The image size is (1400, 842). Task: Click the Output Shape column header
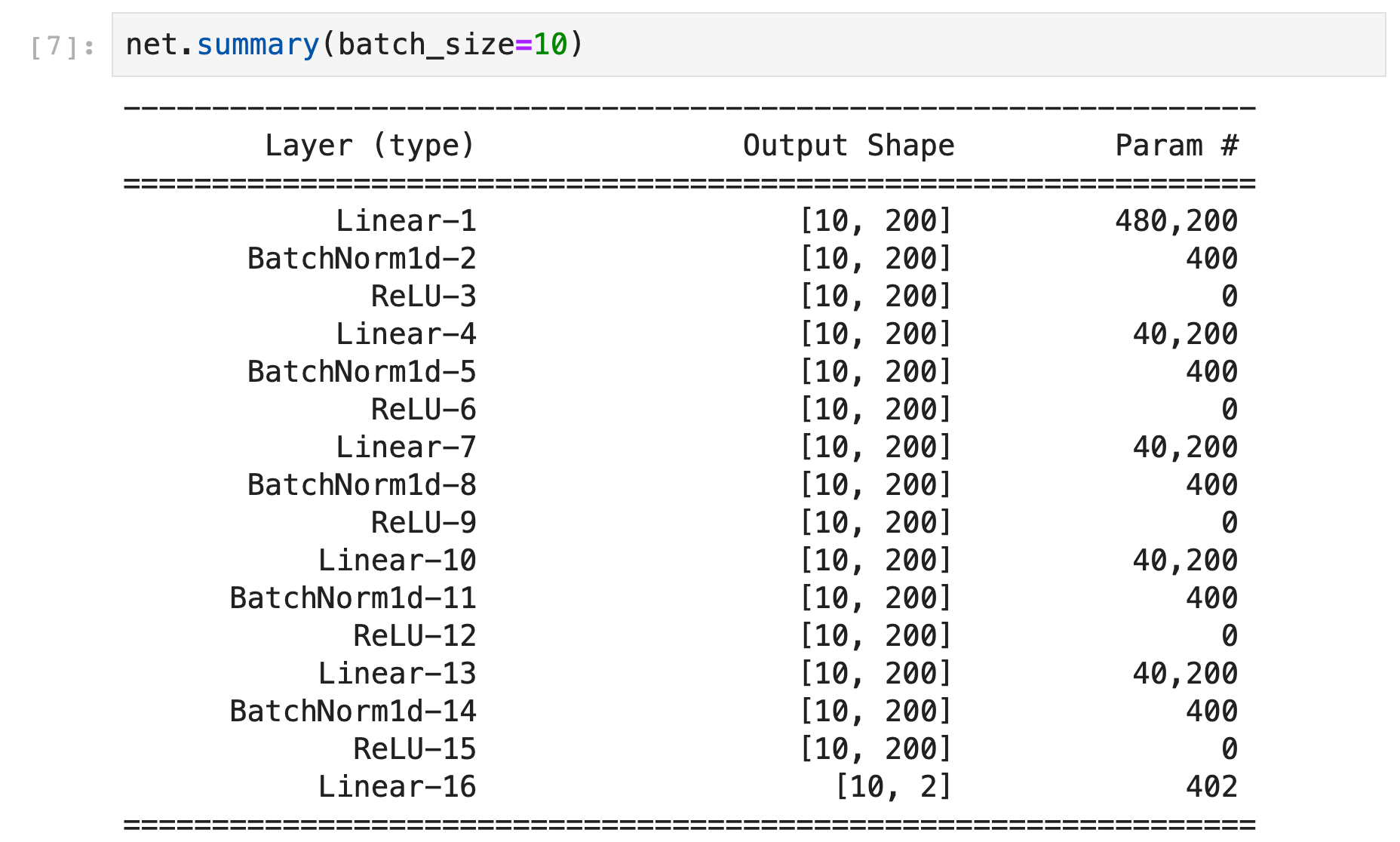click(849, 146)
